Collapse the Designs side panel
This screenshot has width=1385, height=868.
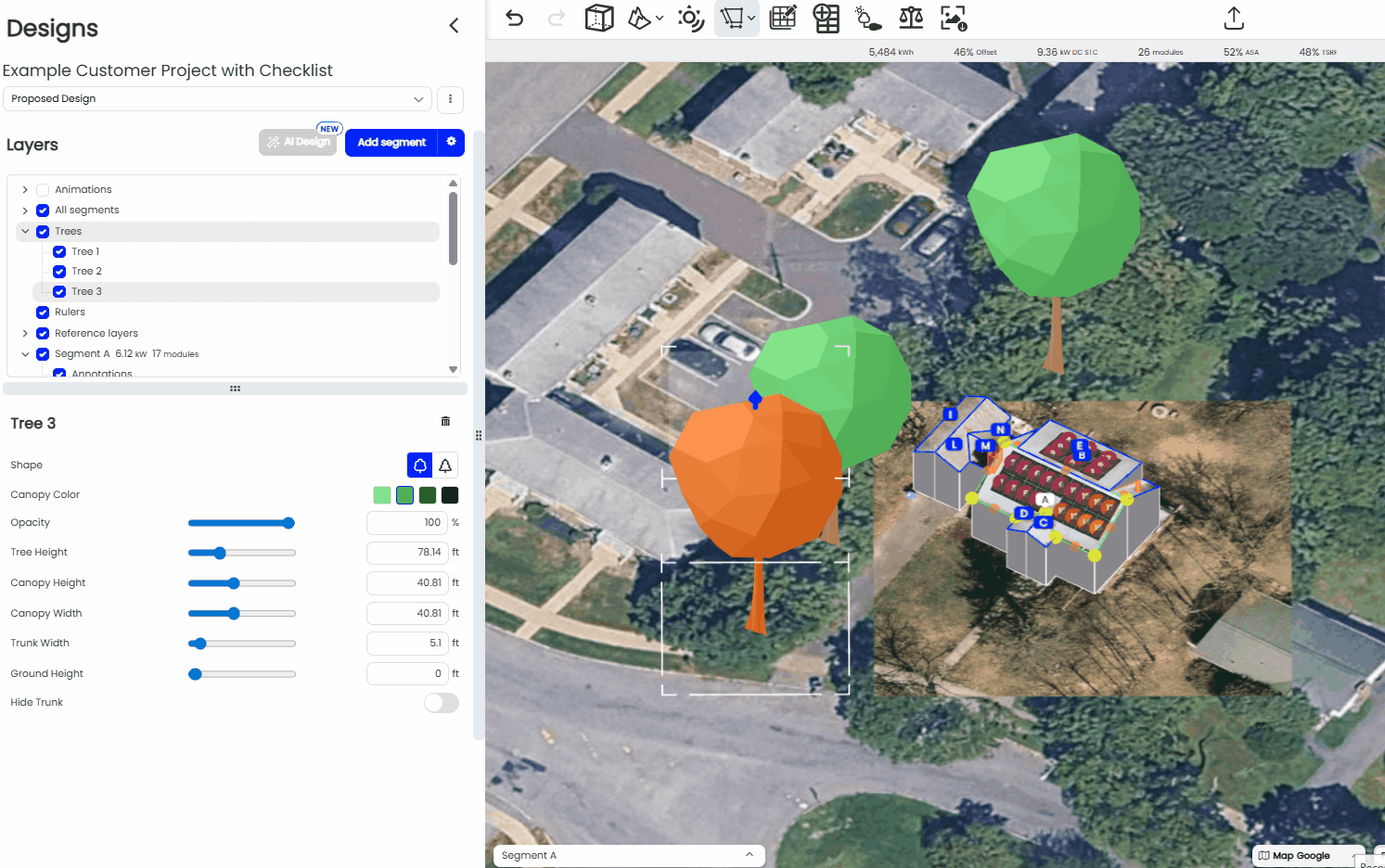[454, 26]
